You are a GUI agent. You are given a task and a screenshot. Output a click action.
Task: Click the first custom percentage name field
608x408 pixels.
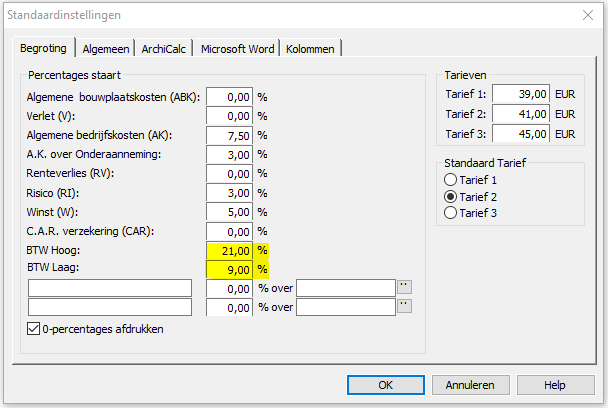110,288
